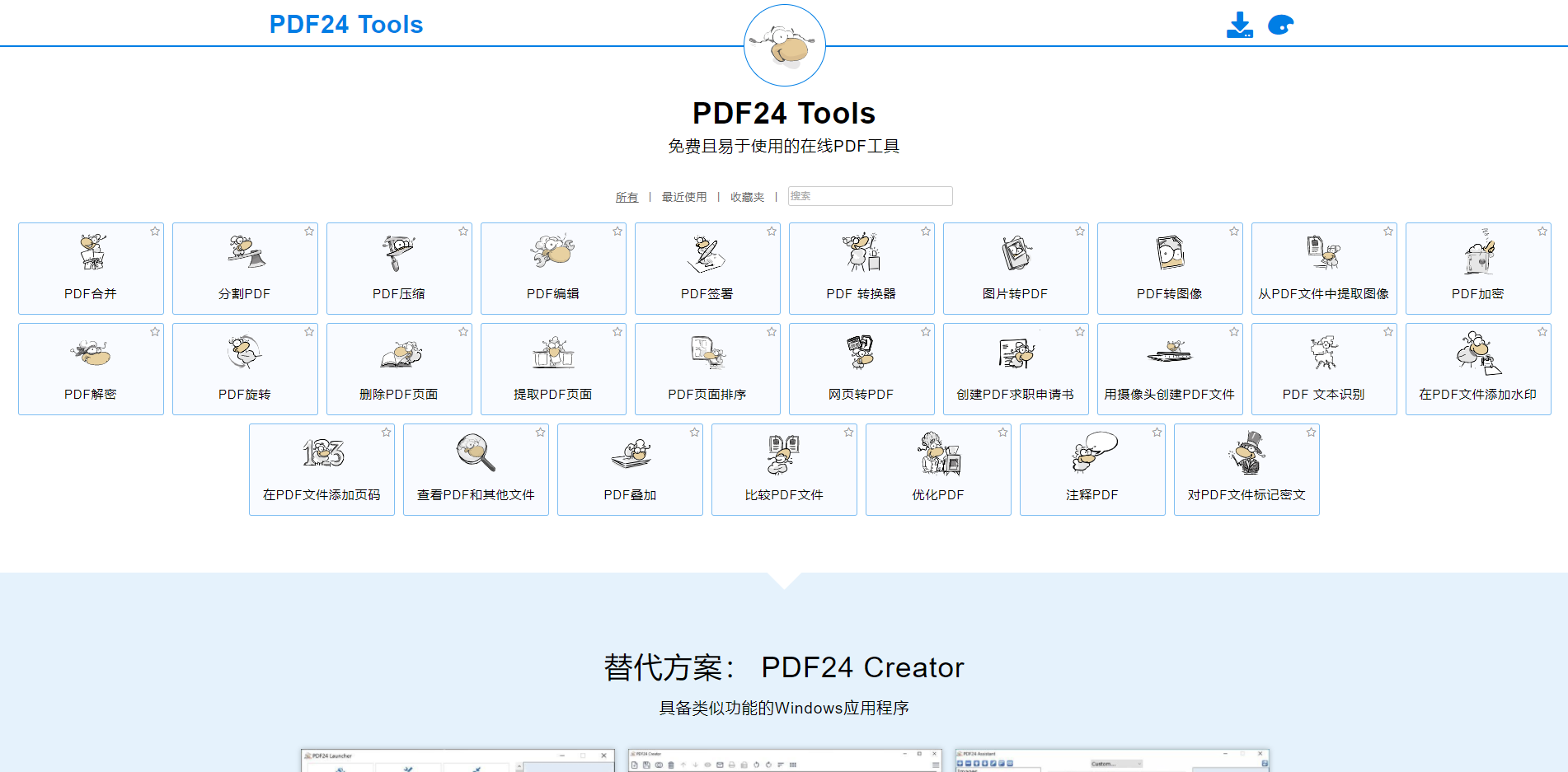Image resolution: width=1568 pixels, height=772 pixels.
Task: Open the PDF压缩 compression tool
Action: (399, 268)
